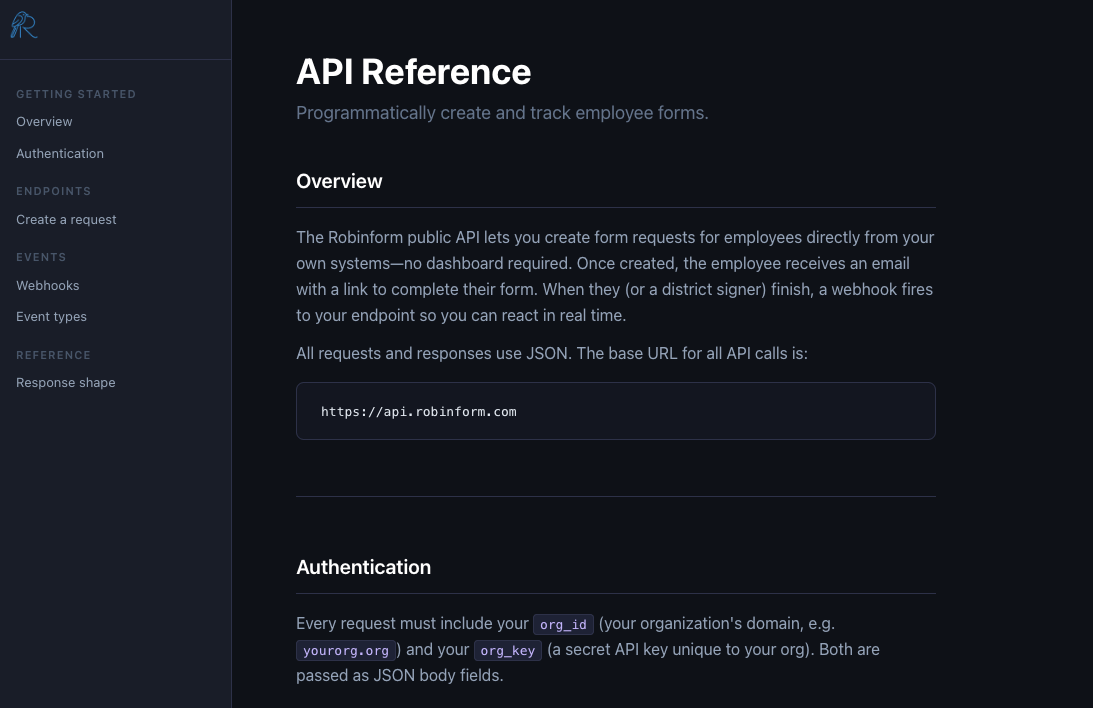Click subtitle 'Programmatically create and track employee forms.'
The width and height of the screenshot is (1093, 708).
[502, 113]
